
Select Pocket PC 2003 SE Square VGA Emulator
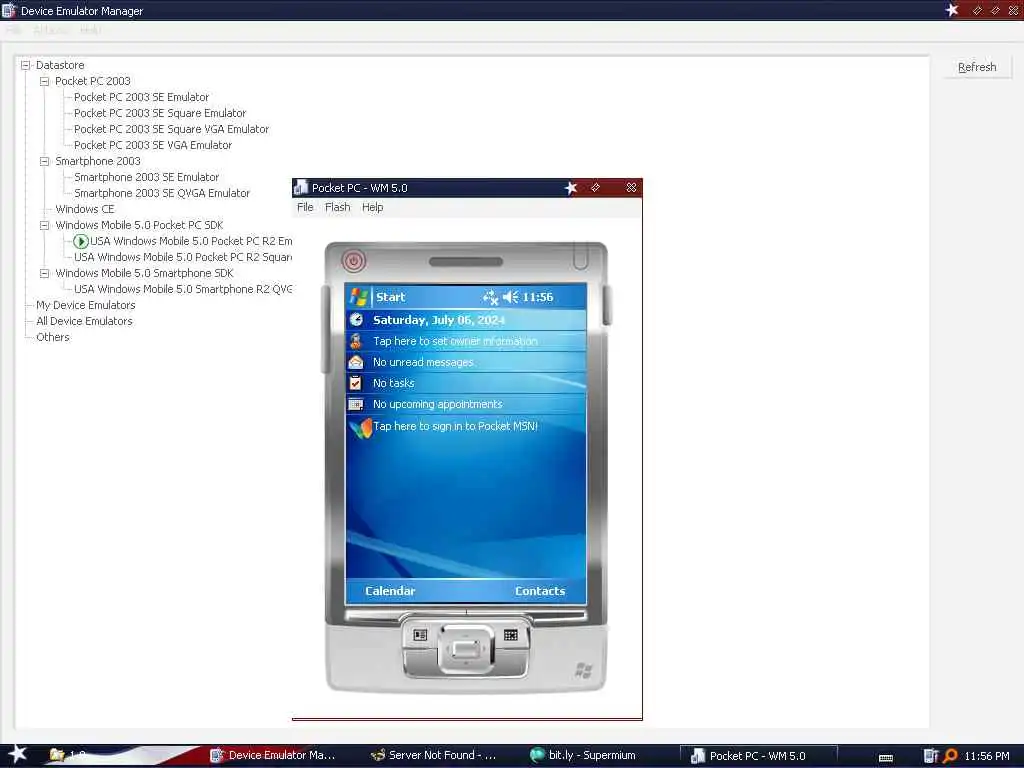click(x=171, y=129)
